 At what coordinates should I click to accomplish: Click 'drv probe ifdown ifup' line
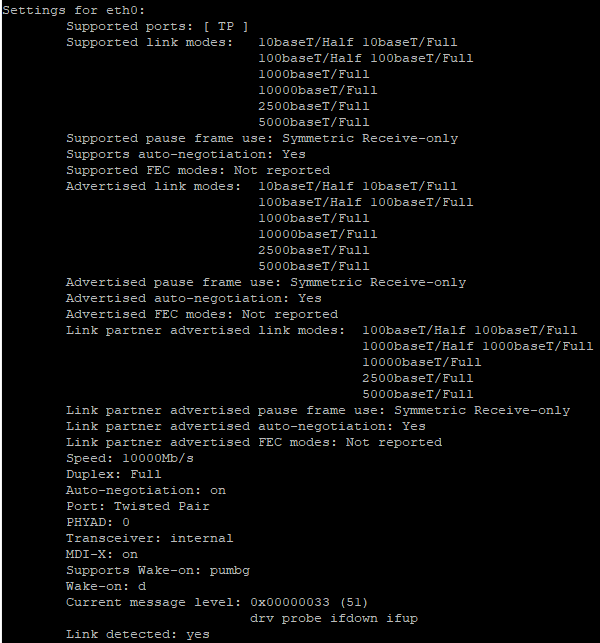pos(334,618)
